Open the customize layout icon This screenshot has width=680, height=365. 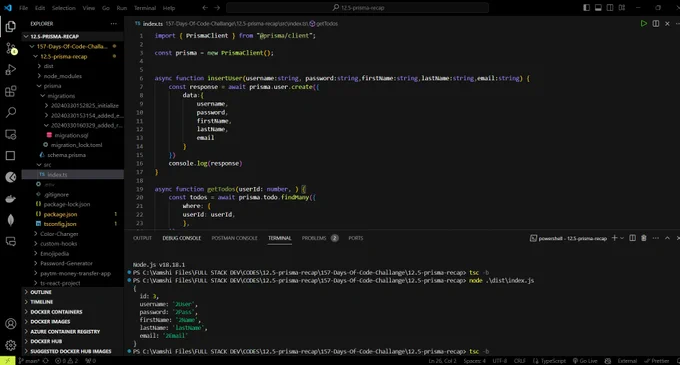(622, 8)
